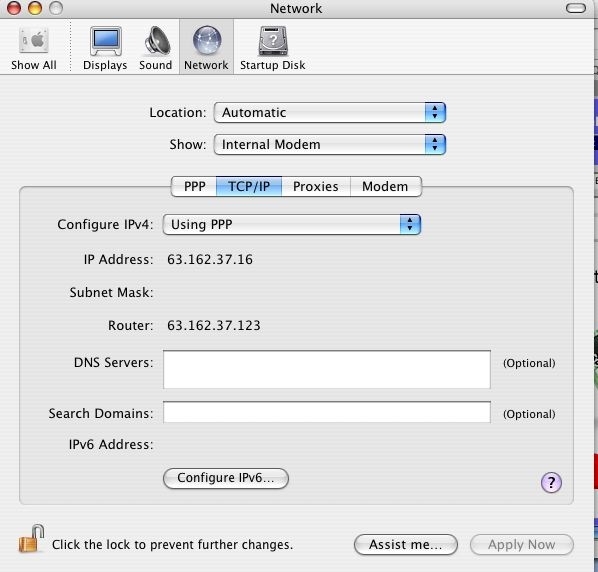
Task: Click the padlock icon to lock settings
Action: (31, 539)
